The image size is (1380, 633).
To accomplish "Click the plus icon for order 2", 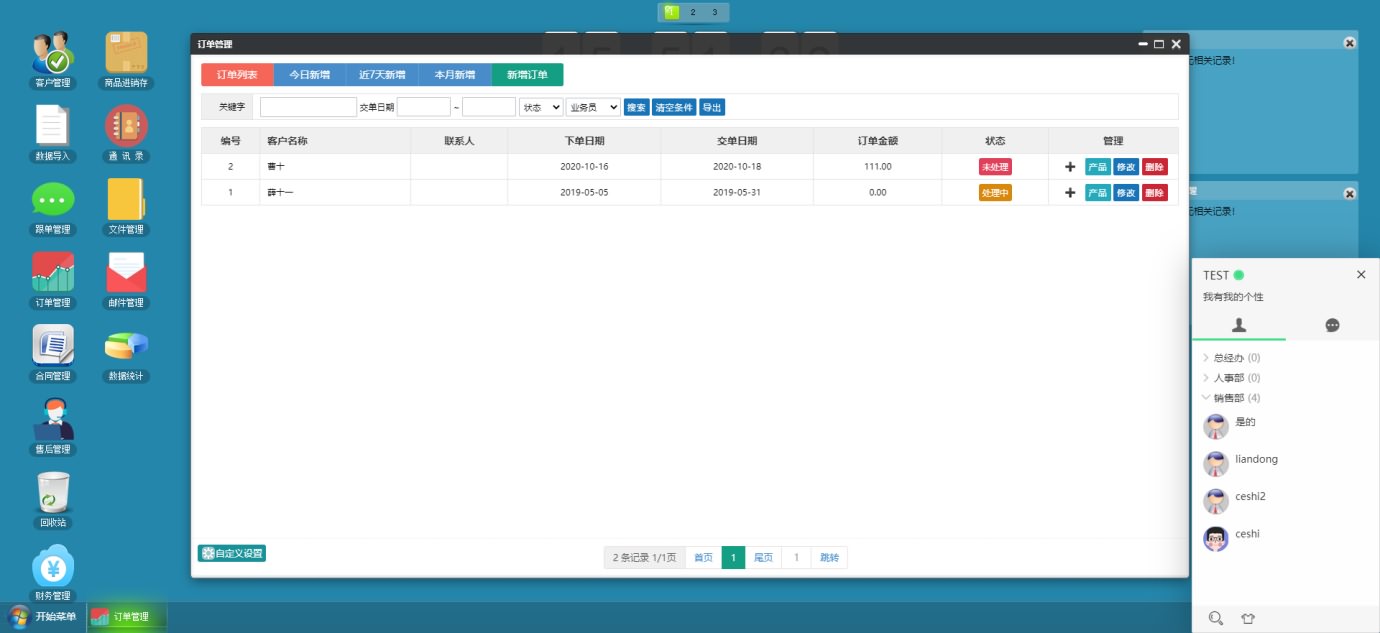I will [x=1070, y=167].
